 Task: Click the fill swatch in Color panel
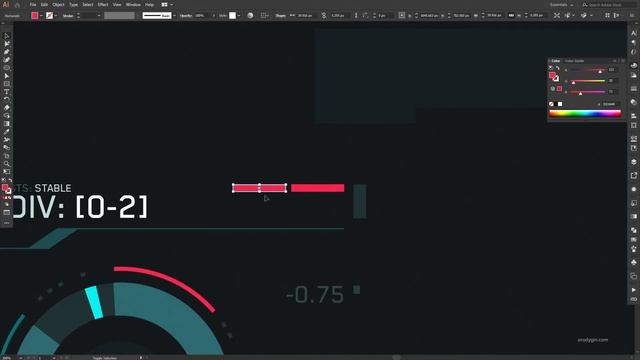pyautogui.click(x=552, y=75)
